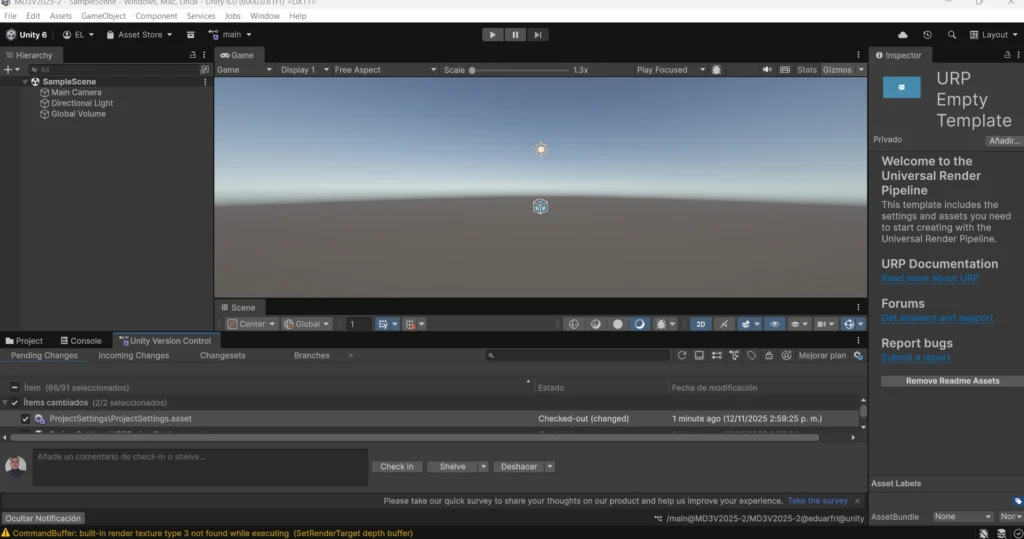Toggle Gizmos in the Game view
The height and width of the screenshot is (539, 1024).
pos(837,69)
